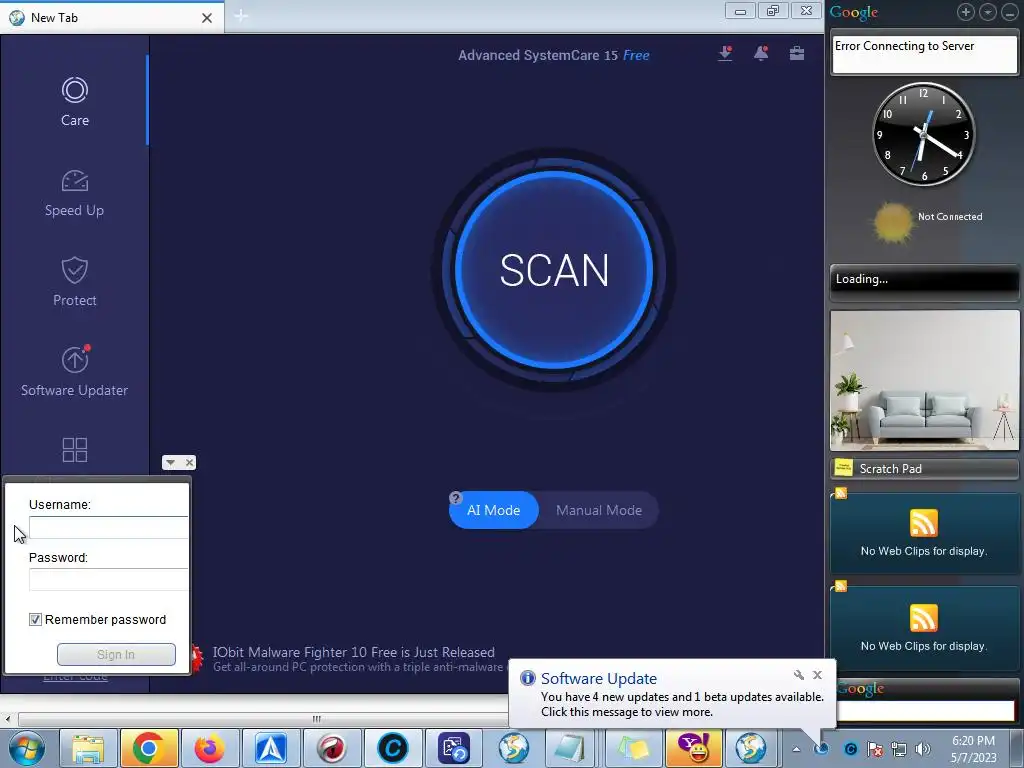This screenshot has width=1024, height=768.
Task: Open the Protect shield section
Action: 74,281
